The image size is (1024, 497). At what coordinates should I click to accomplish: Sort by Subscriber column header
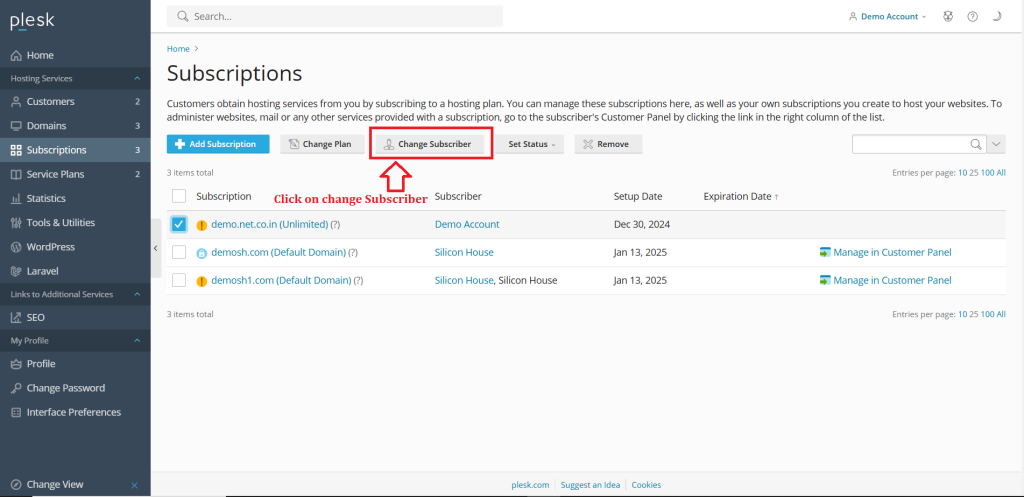point(458,196)
